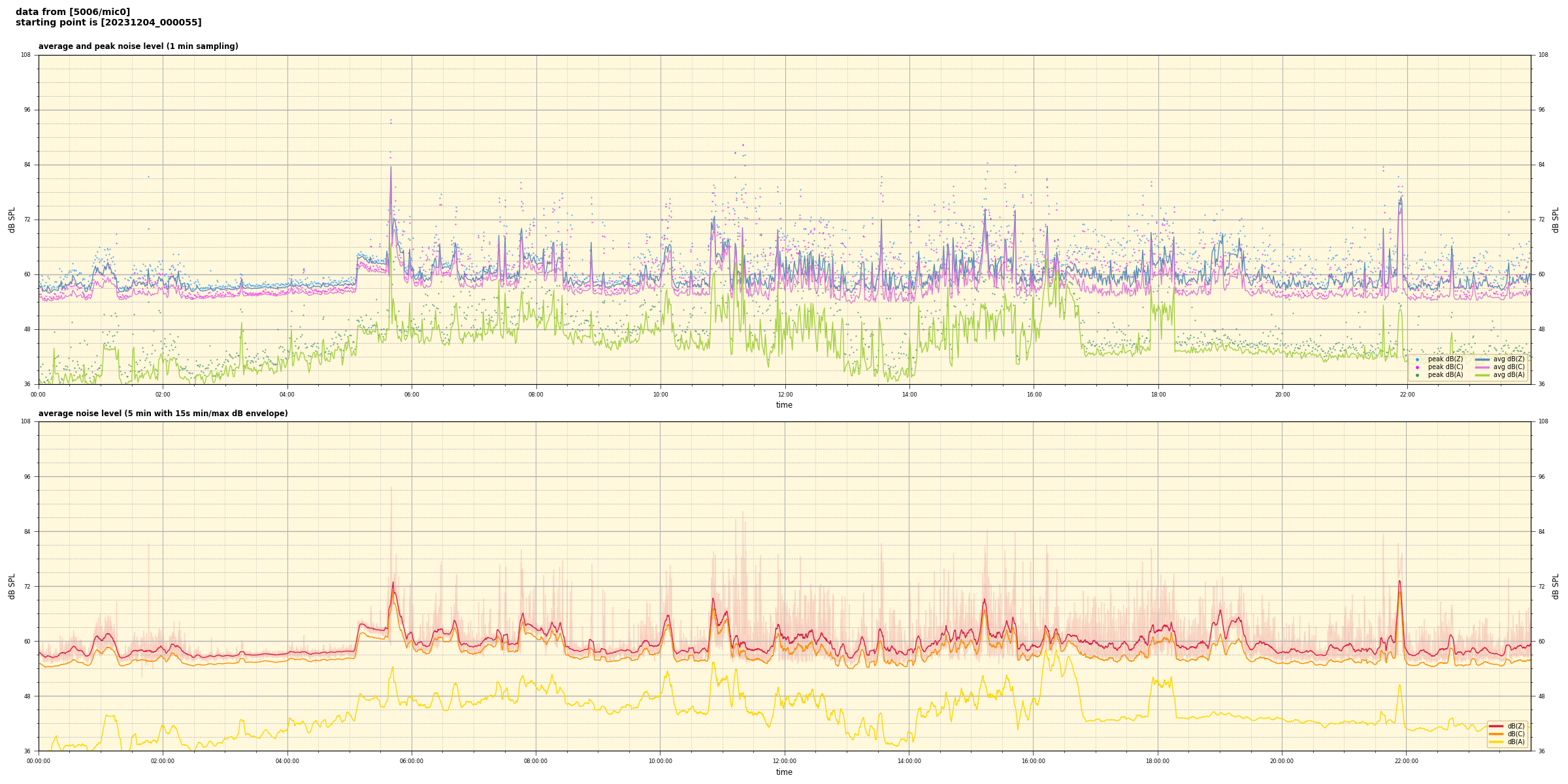
Task: Click the peak dB(C) magenta dot legend marker
Action: pos(1417,367)
